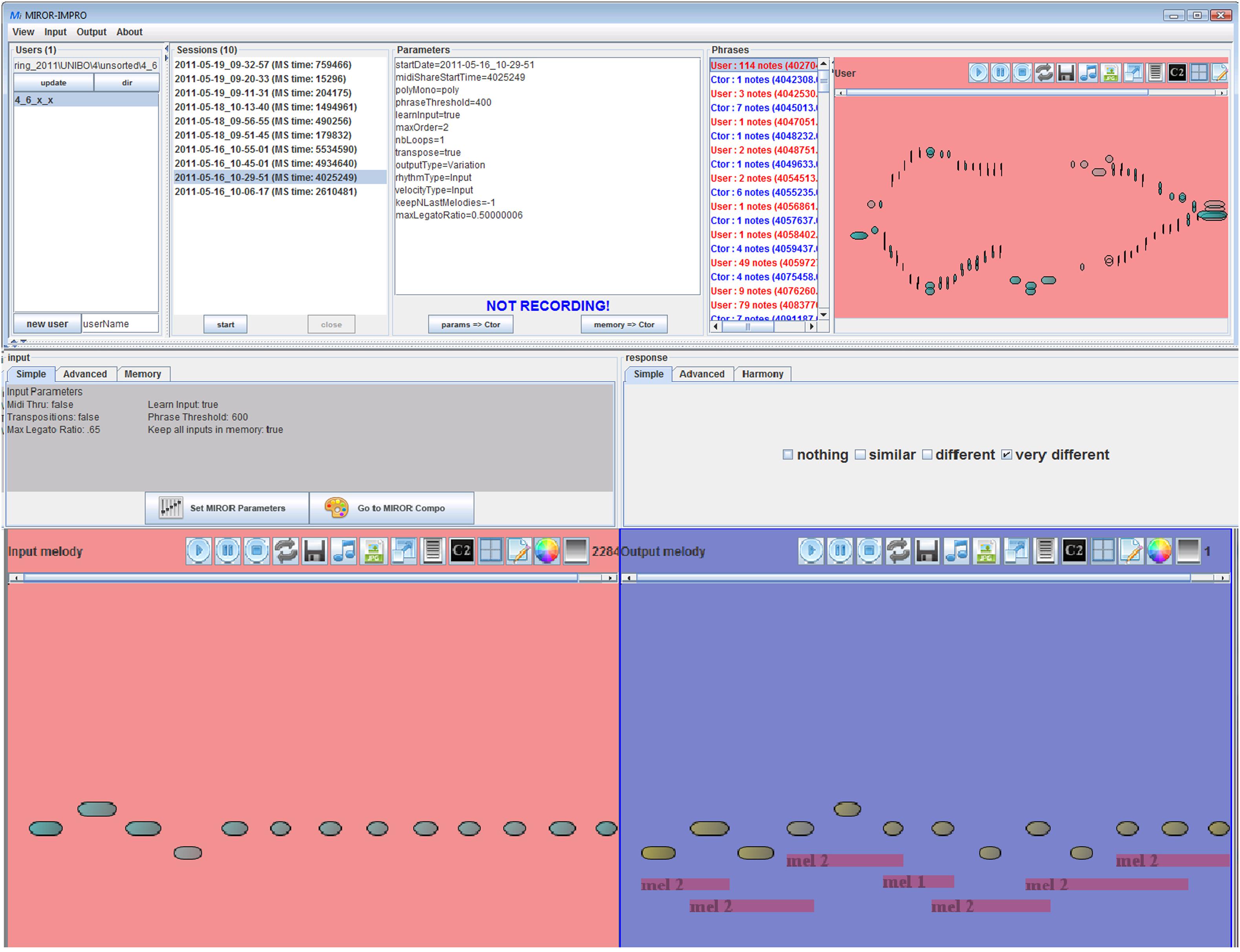Play the User phrase in Phrases panel
This screenshot has width=1240, height=952.
978,72
